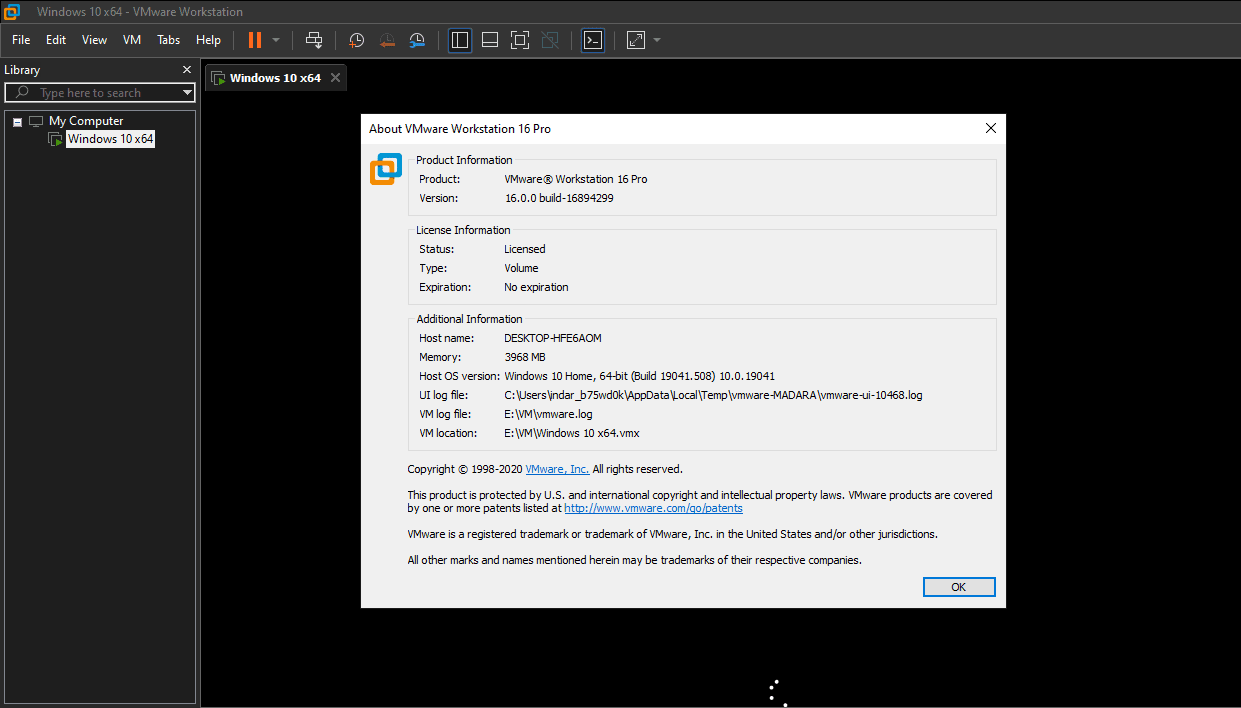Open the Help menu

(208, 40)
